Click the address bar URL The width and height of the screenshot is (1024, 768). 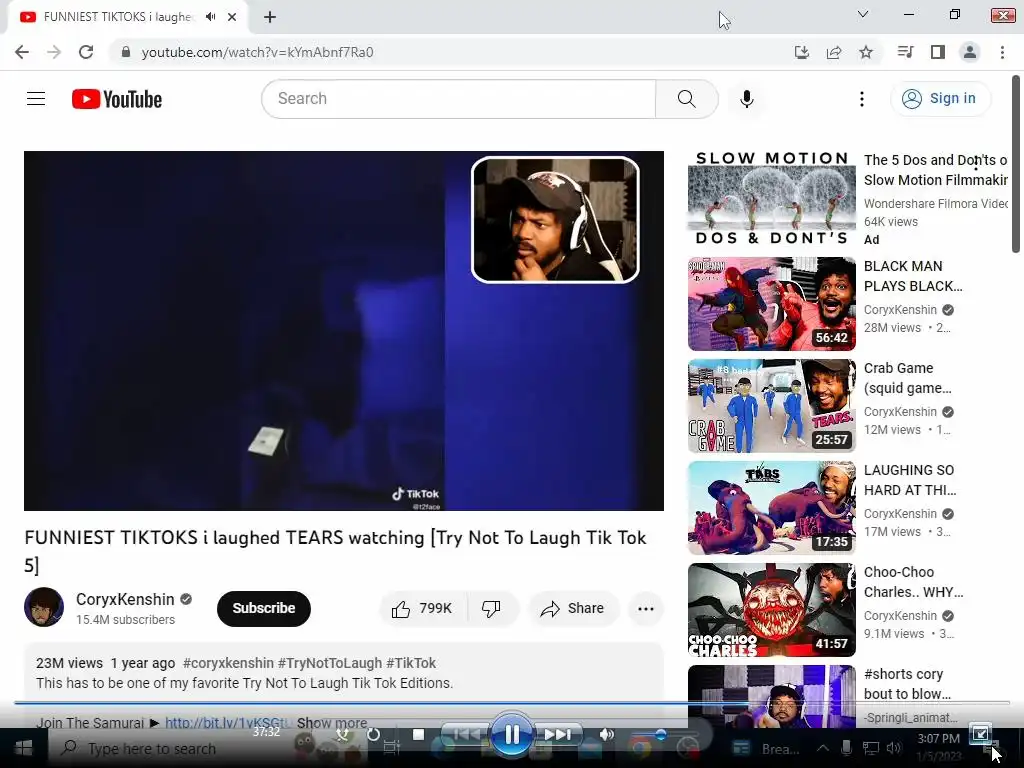coord(257,52)
